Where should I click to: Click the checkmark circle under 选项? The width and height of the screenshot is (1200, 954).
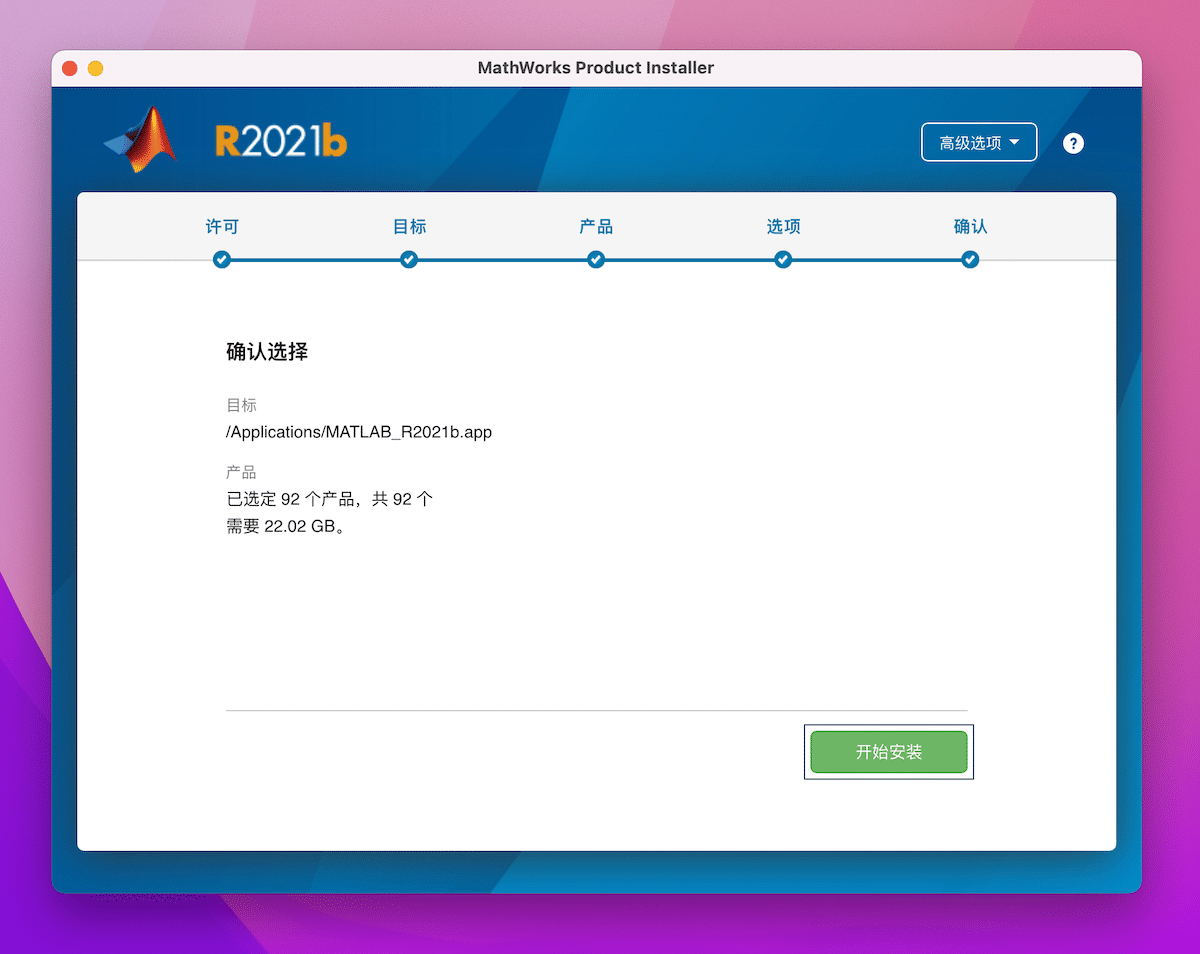[783, 260]
